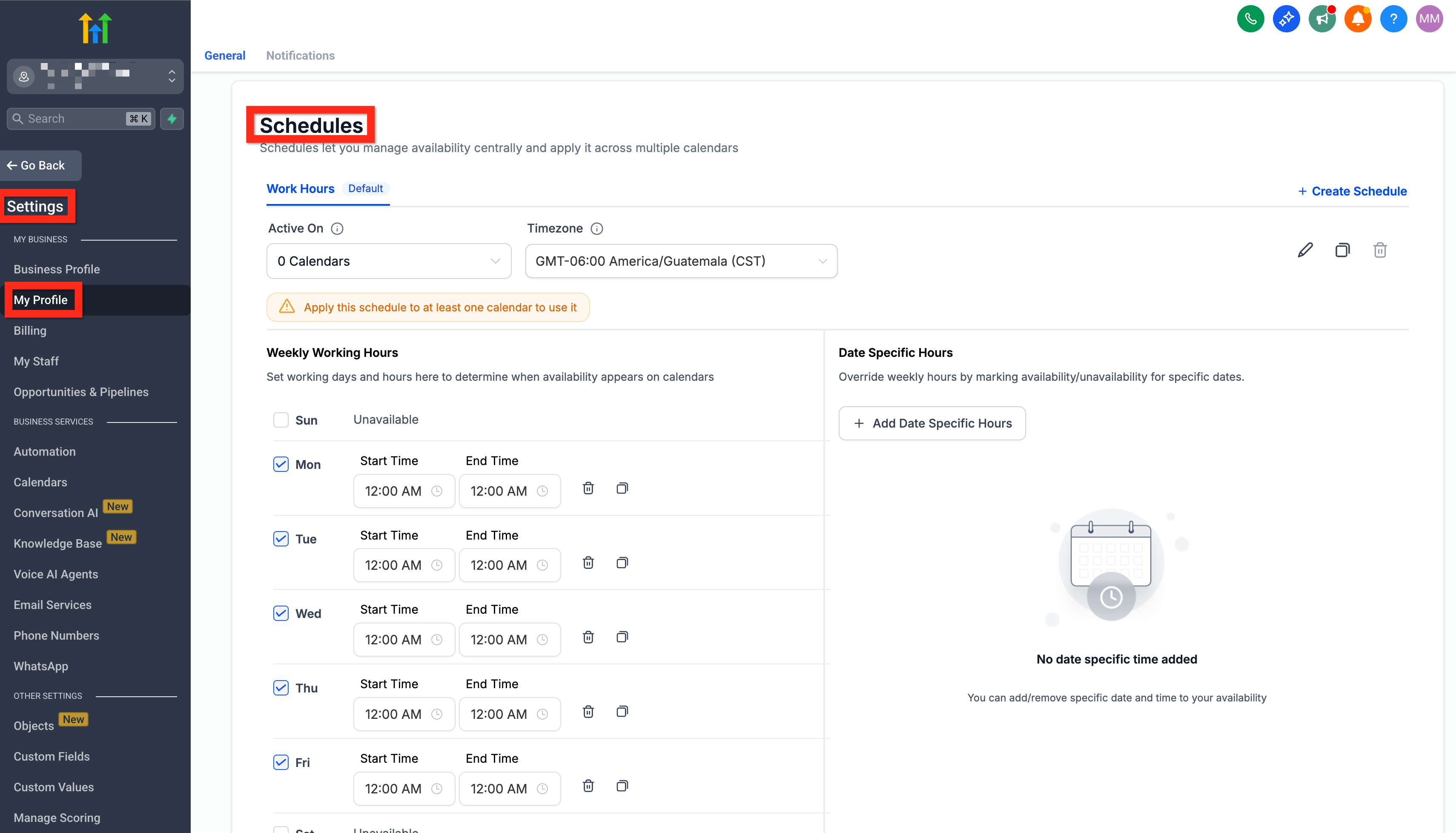Screen dimensions: 1456x833
Task: Expand the Timezone dropdown
Action: point(681,261)
